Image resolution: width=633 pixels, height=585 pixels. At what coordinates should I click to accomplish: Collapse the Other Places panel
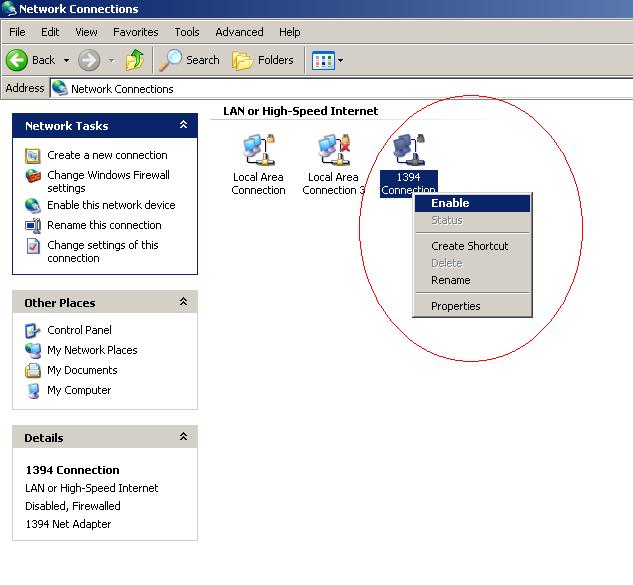[x=183, y=302]
